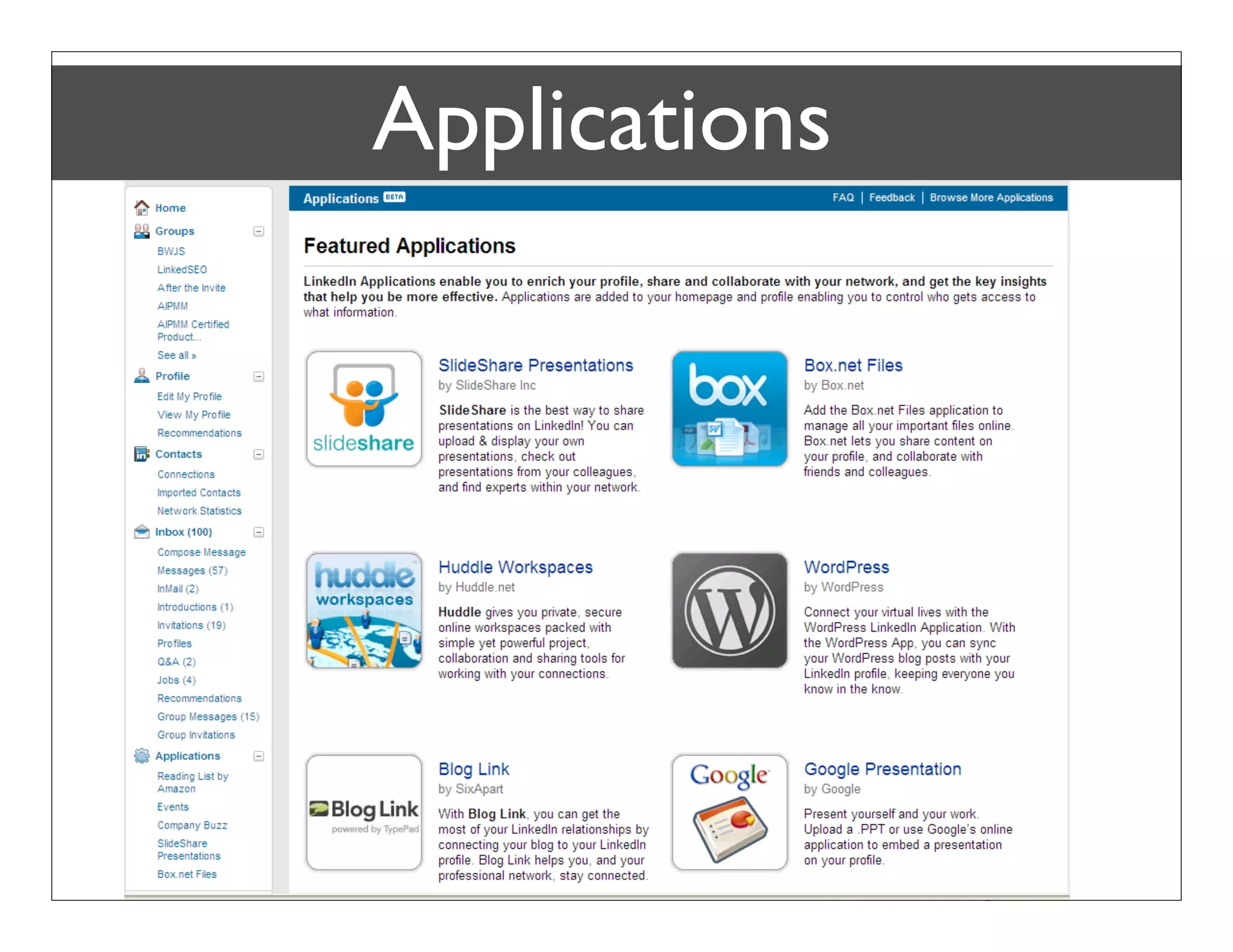Collapse the Inbox section
This screenshot has height=952, width=1233.
[259, 533]
